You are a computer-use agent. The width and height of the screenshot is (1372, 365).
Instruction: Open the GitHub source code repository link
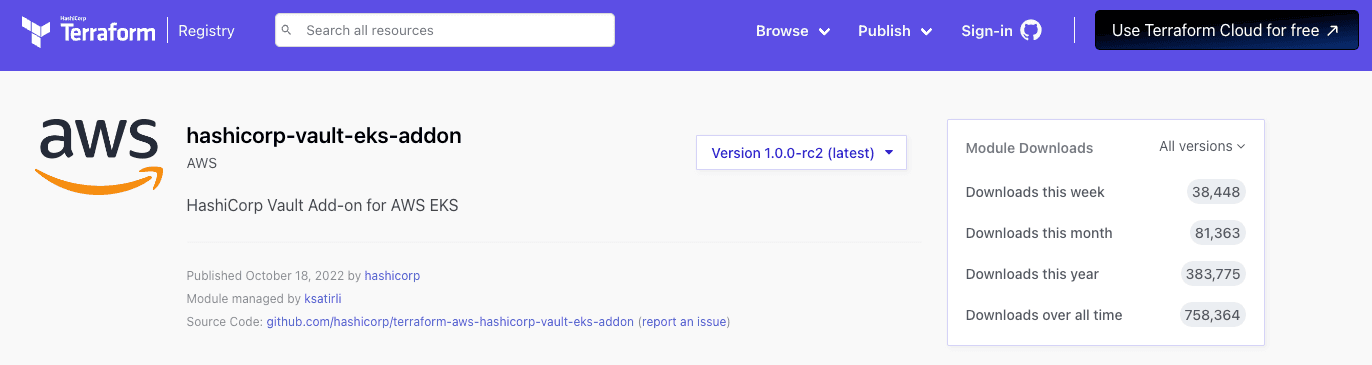(x=450, y=322)
